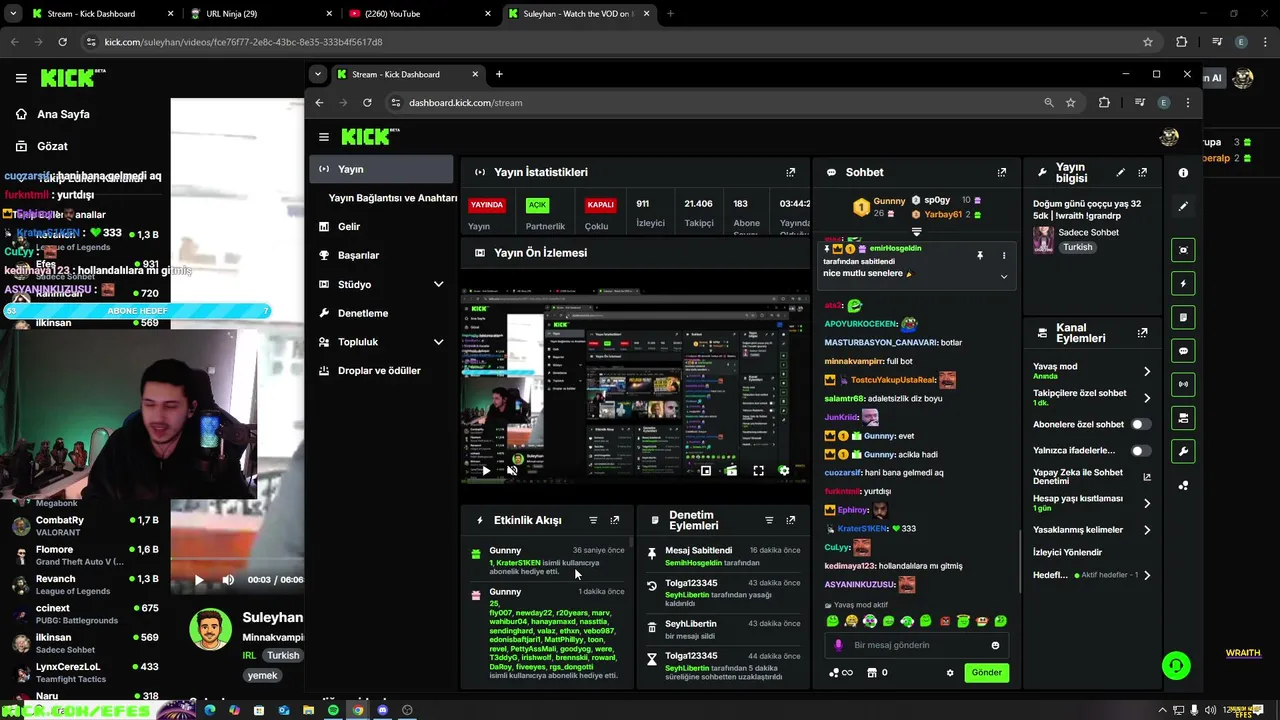Play the VOD in the background Kick window
This screenshot has width=1280, height=720.
coord(199,579)
